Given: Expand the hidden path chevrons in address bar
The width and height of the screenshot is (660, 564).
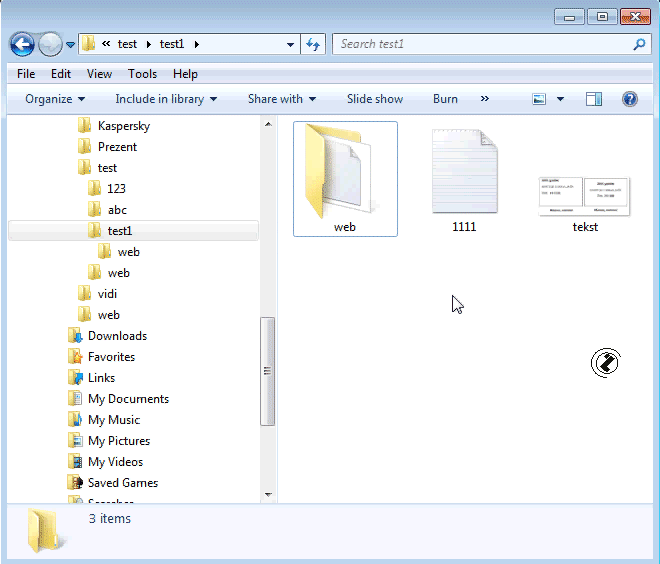Looking at the screenshot, I should (106, 44).
